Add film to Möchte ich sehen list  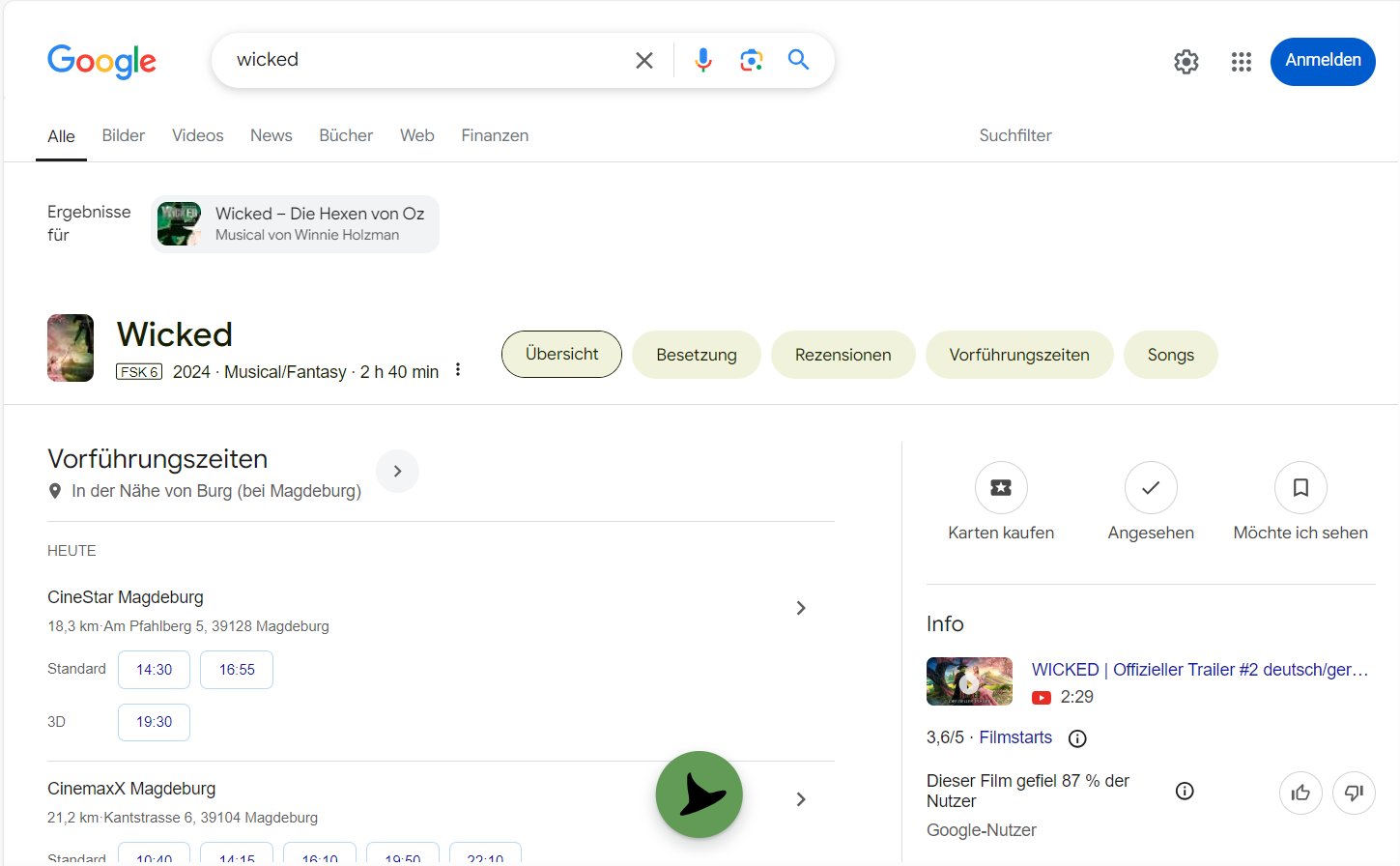click(x=1300, y=487)
